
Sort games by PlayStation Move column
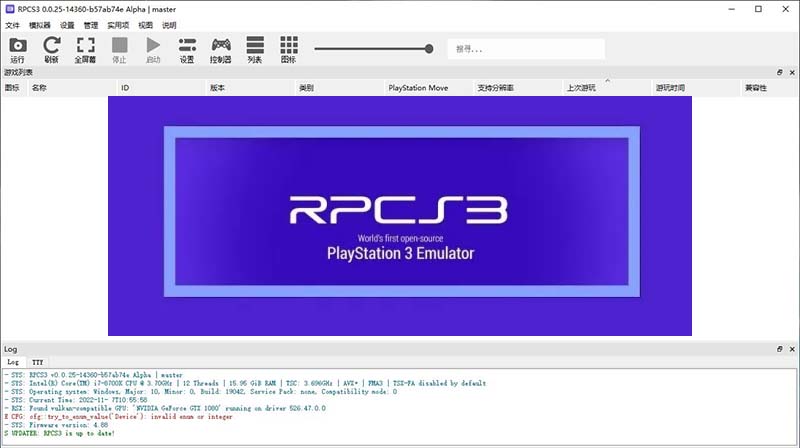pos(418,88)
